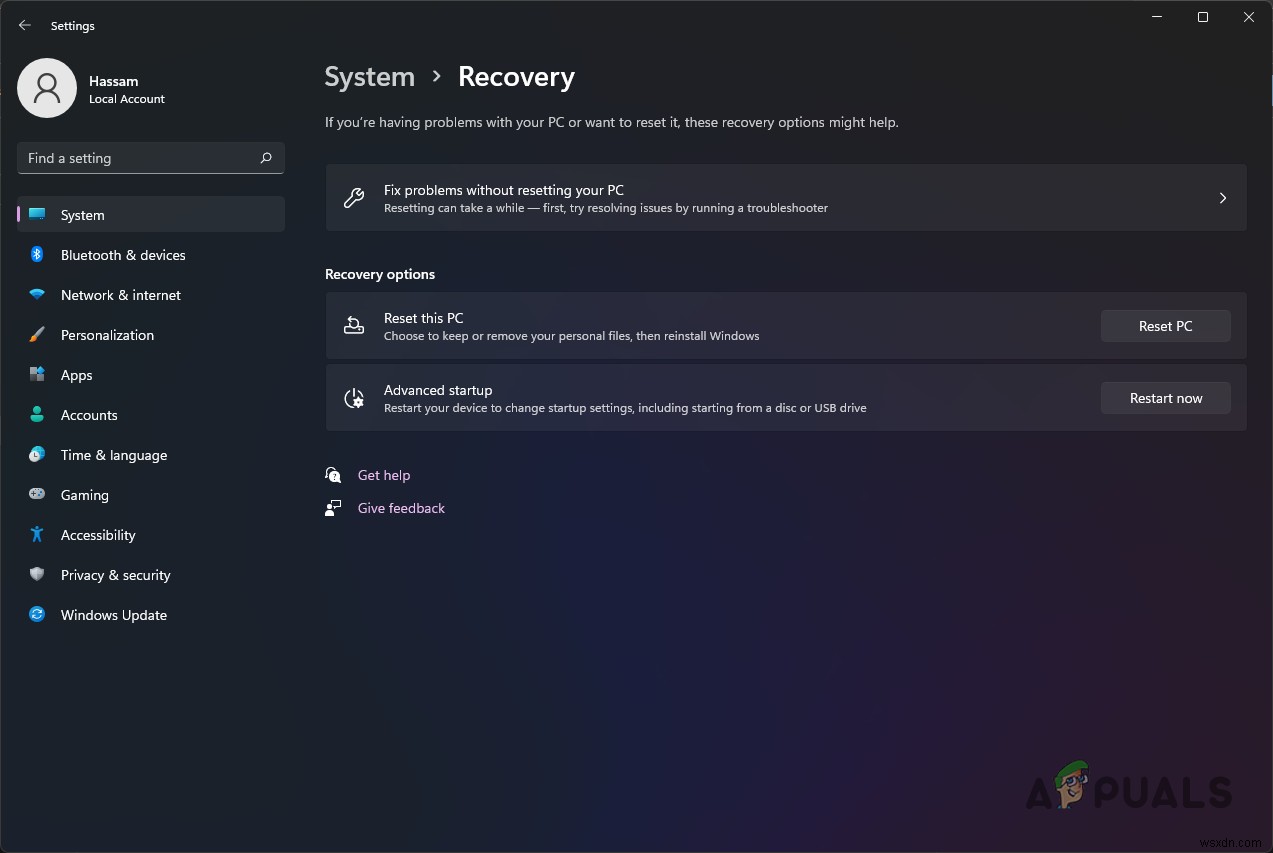
Task: Click the Hassam profile avatar
Action: [x=47, y=88]
